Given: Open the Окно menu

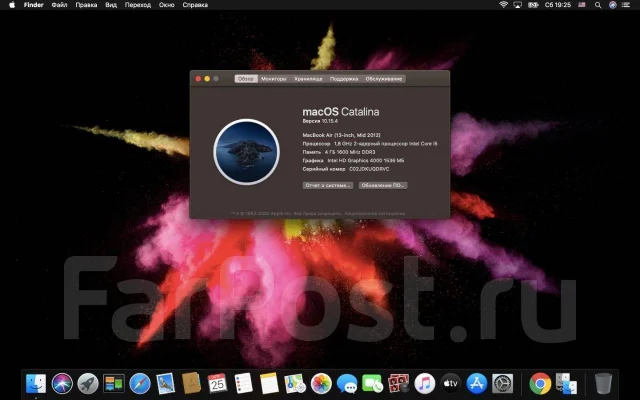Looking at the screenshot, I should pos(167,5).
